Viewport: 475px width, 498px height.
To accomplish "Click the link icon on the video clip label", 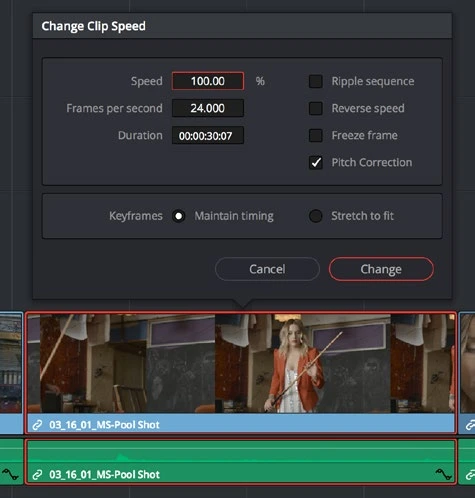I will point(37,425).
